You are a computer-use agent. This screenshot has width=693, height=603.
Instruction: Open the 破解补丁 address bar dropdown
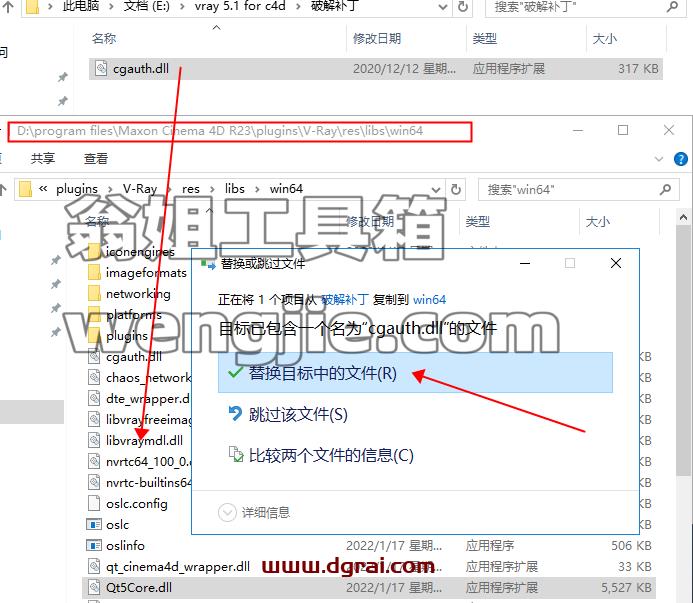442,7
